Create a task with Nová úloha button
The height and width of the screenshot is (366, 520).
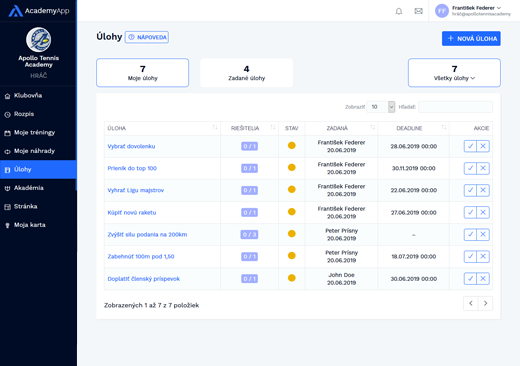(471, 39)
